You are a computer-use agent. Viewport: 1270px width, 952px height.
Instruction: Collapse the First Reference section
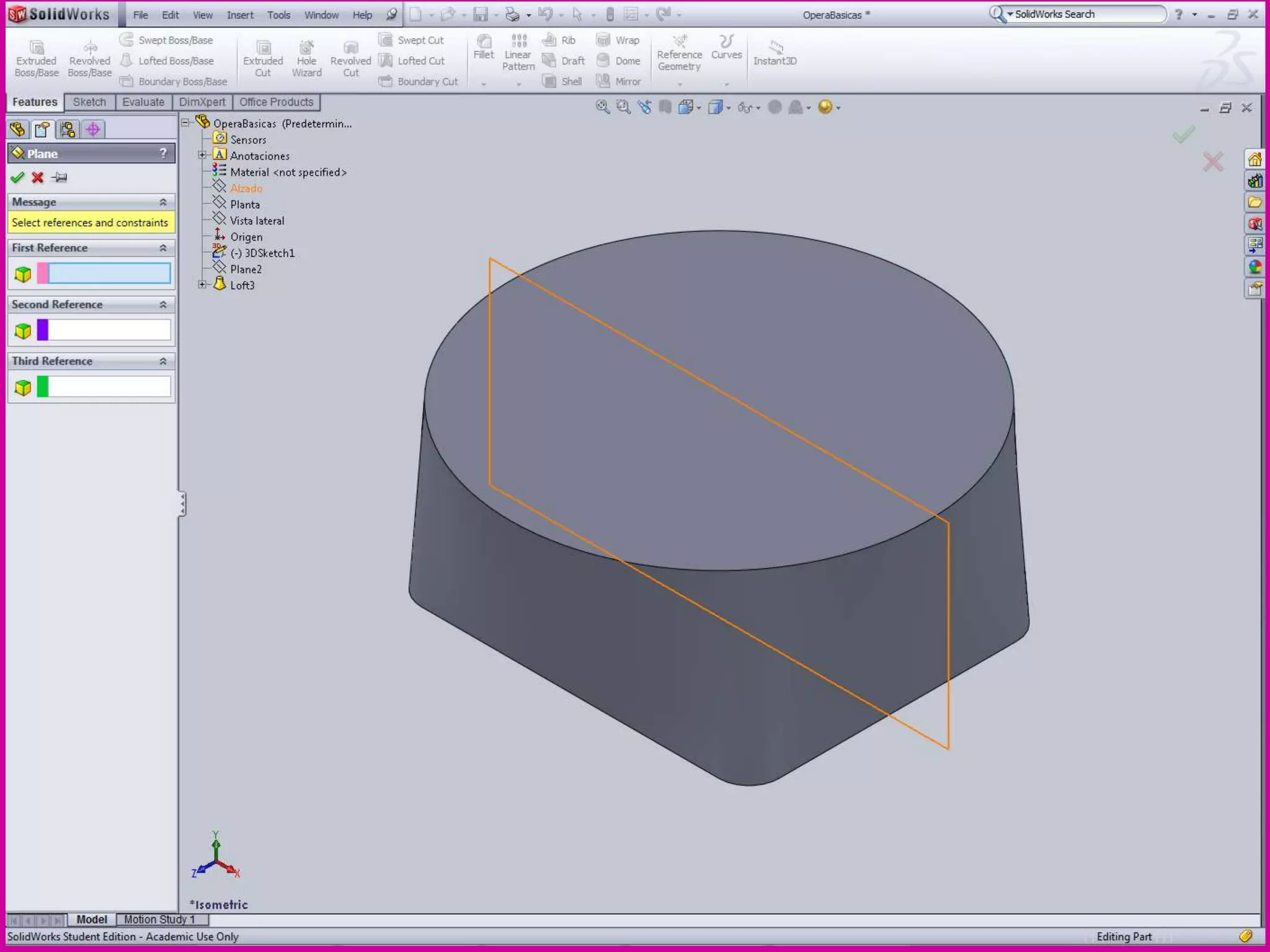(x=163, y=248)
